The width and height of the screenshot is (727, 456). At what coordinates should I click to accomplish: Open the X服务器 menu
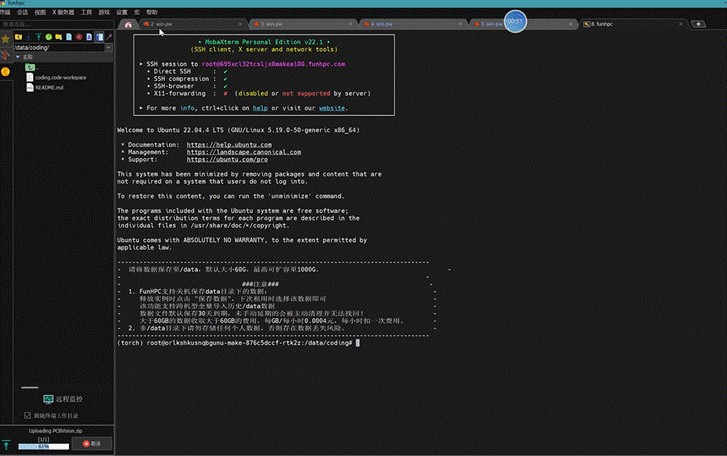click(x=63, y=12)
